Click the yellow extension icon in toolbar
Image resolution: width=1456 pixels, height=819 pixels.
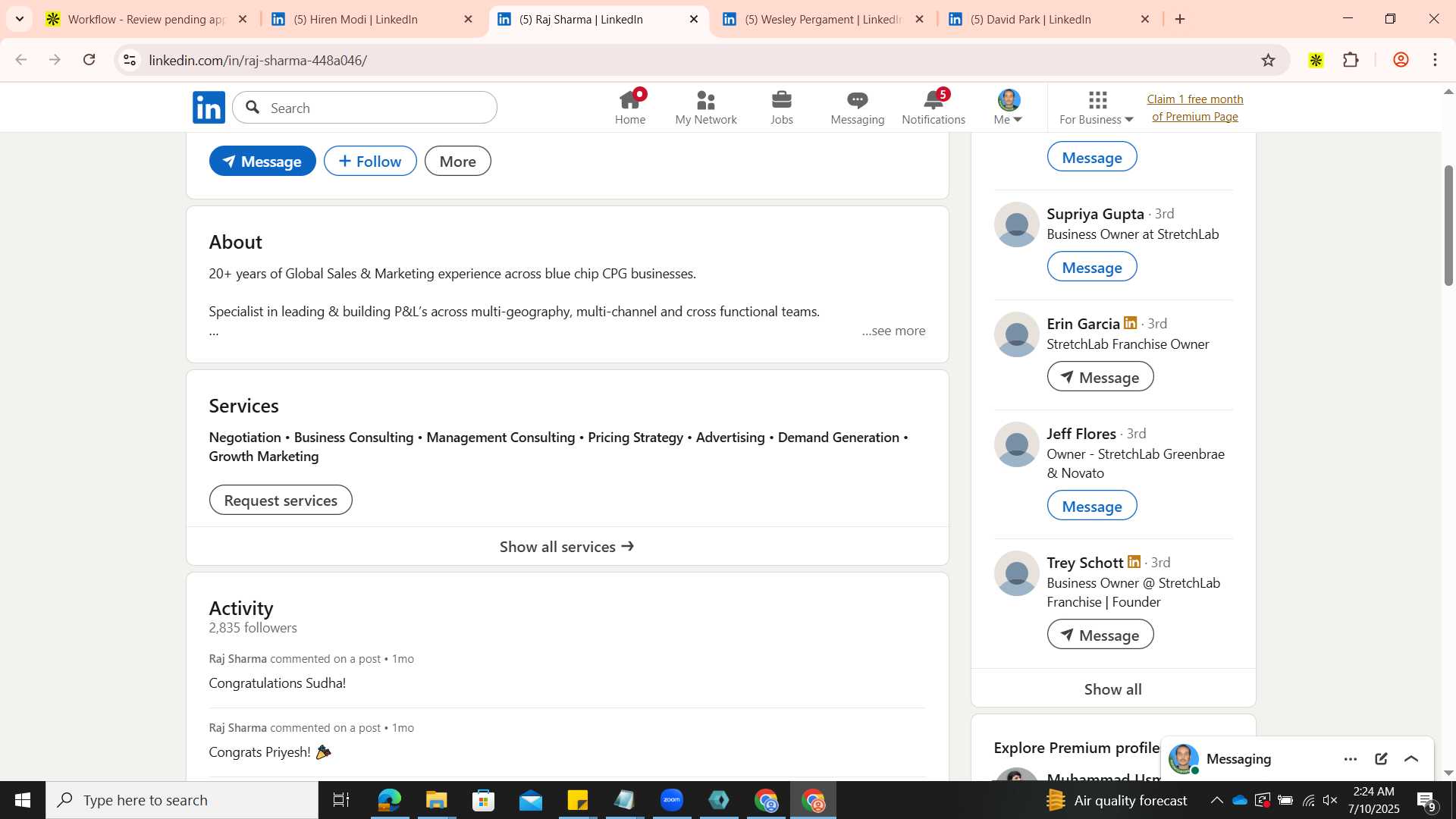[x=1316, y=60]
